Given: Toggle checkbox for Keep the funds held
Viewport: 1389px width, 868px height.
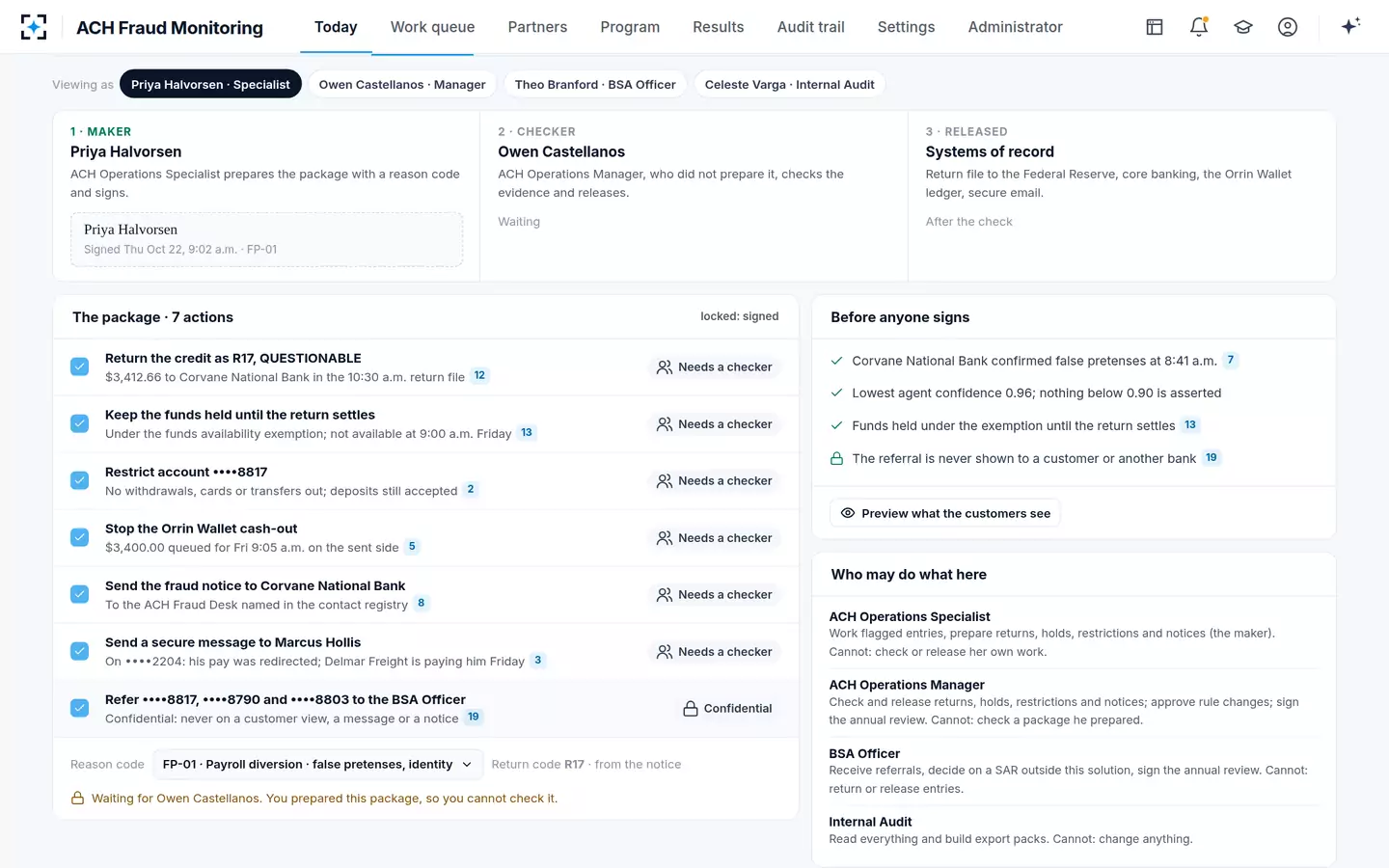Looking at the screenshot, I should [80, 423].
